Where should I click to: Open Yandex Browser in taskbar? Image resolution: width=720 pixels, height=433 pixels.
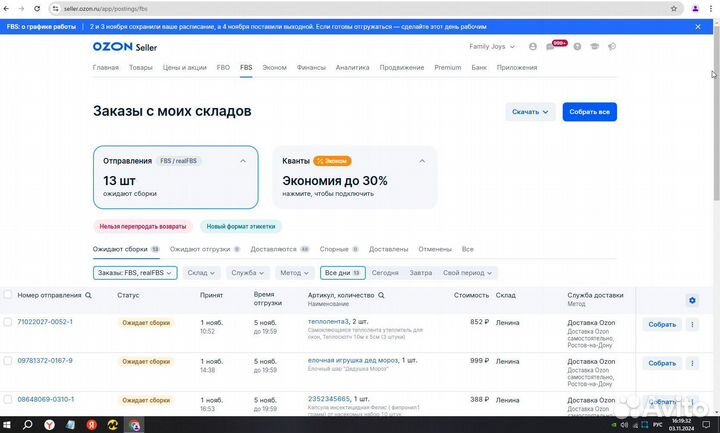click(49, 425)
